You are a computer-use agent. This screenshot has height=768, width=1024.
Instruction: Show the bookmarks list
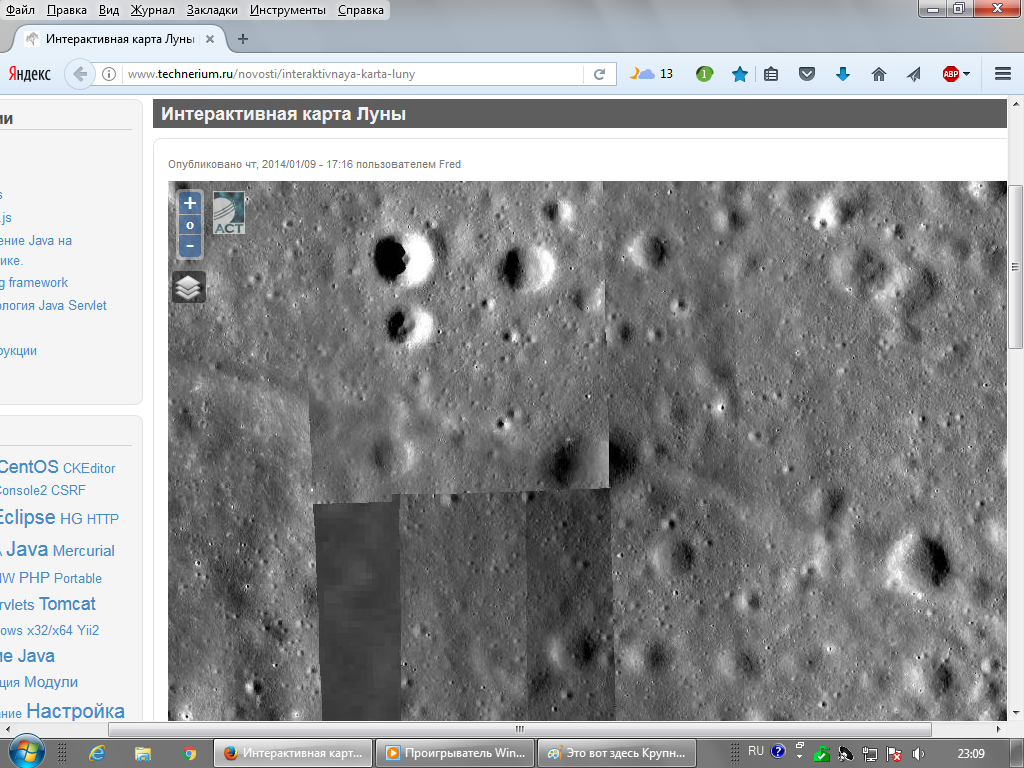pyautogui.click(x=771, y=74)
